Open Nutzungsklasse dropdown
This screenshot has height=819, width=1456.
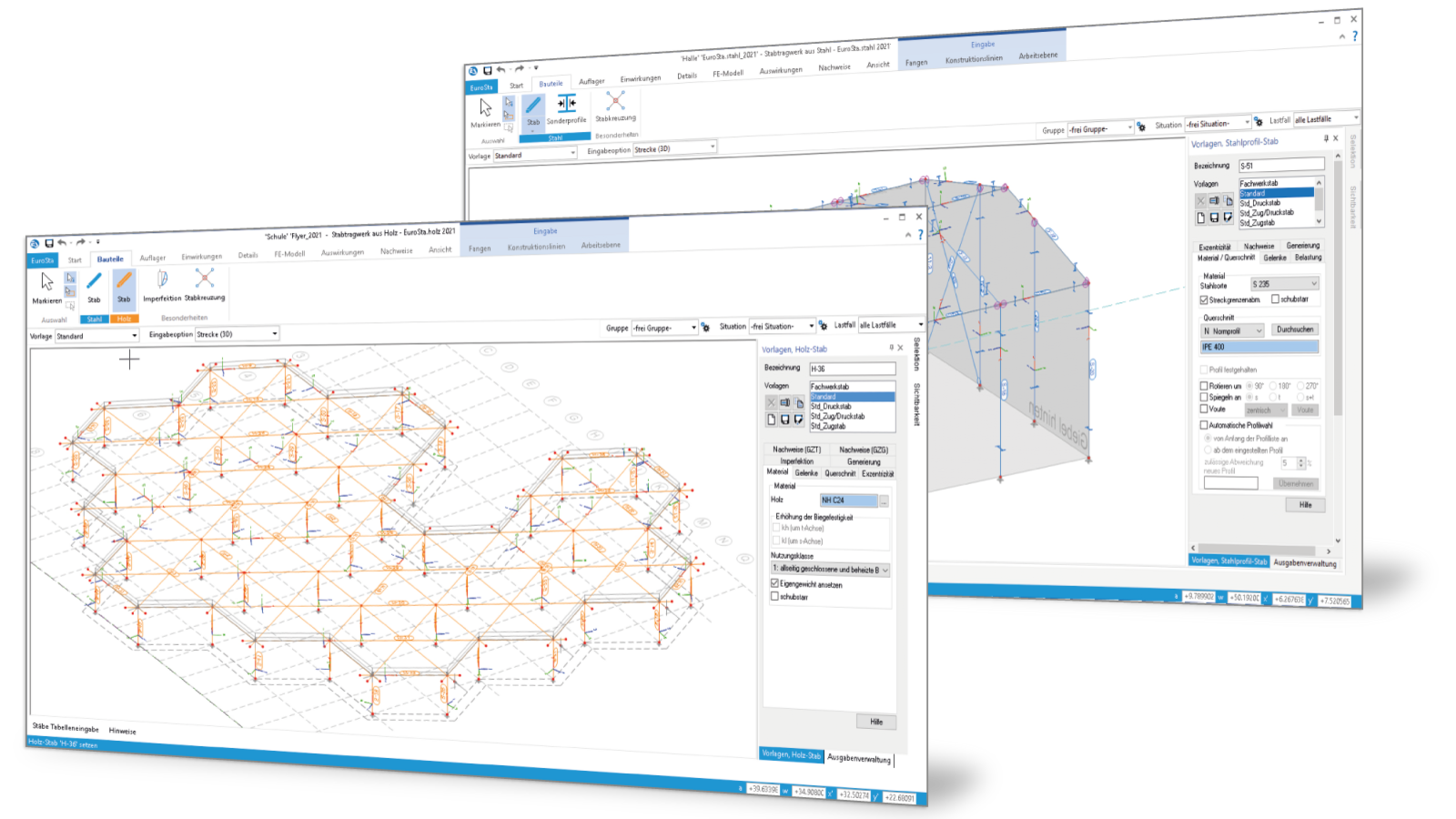point(831,570)
